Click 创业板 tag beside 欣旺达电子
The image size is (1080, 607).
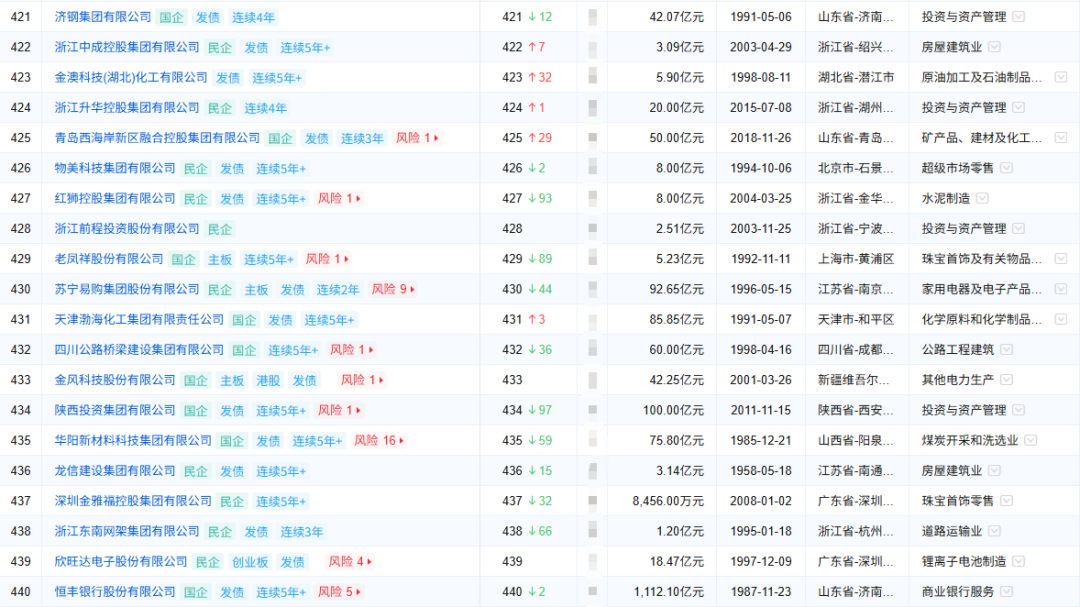(249, 562)
